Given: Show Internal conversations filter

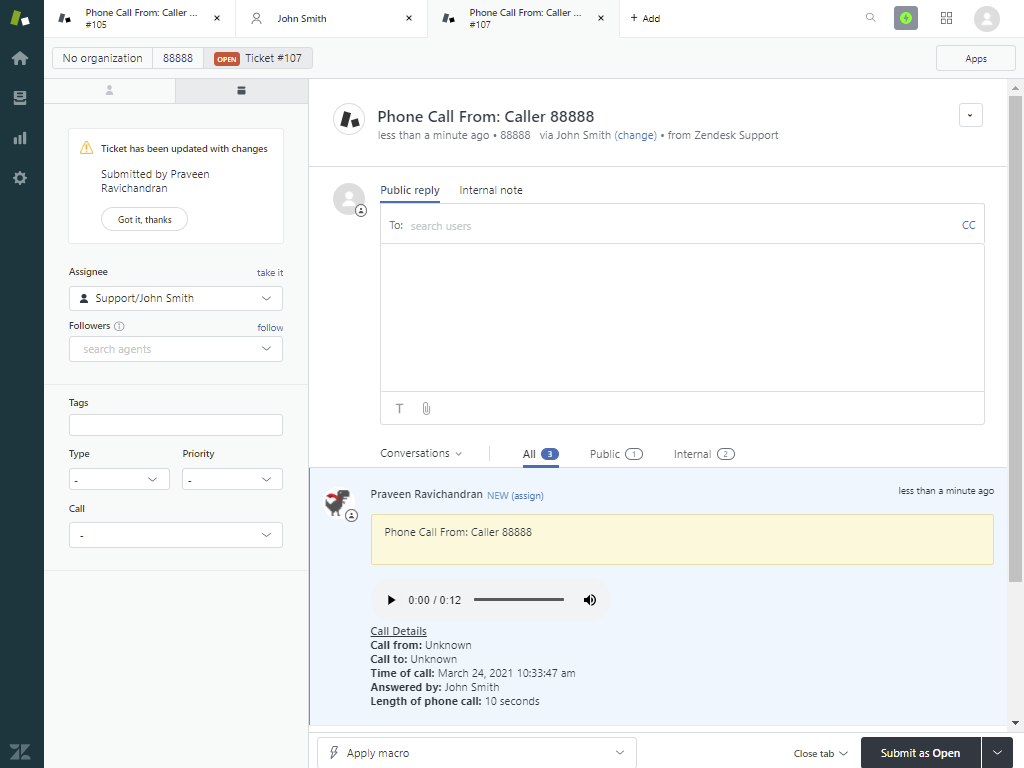Looking at the screenshot, I should tap(704, 454).
